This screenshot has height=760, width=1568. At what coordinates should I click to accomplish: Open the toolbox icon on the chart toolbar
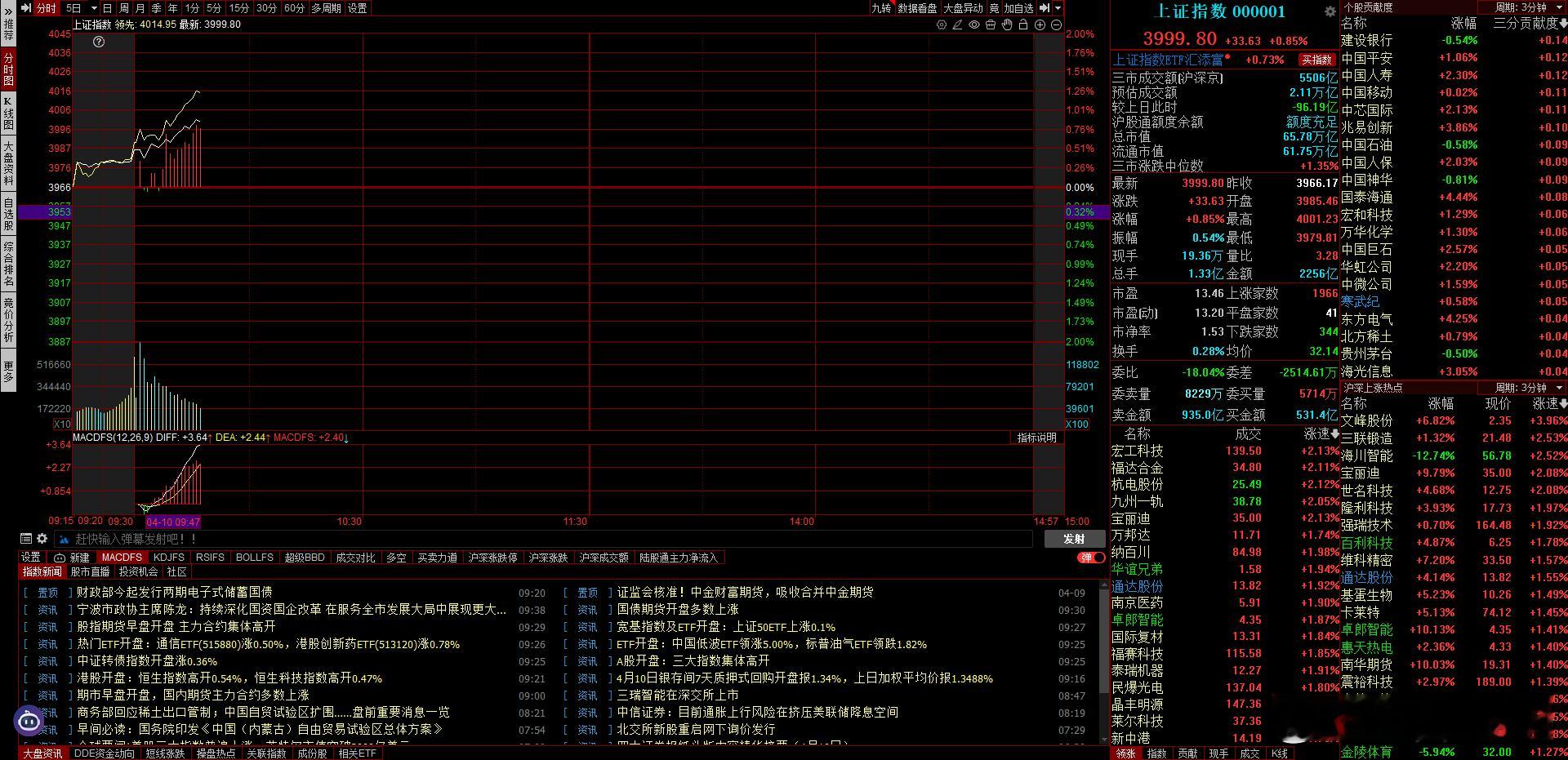(x=990, y=25)
